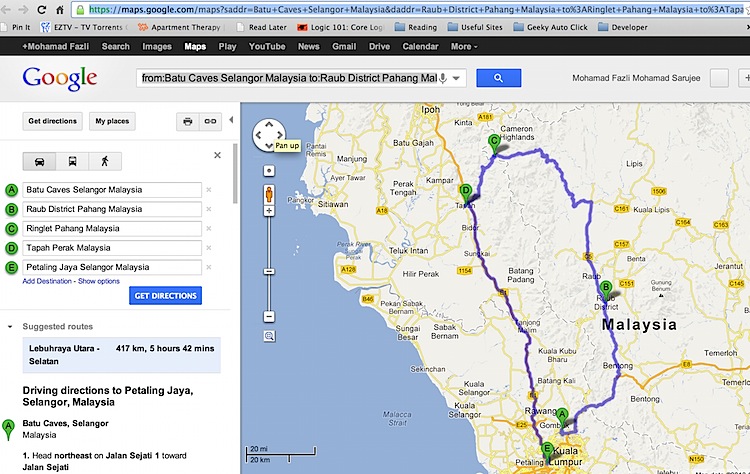Remove the Ringlet destination with its X
The width and height of the screenshot is (750, 474).
coord(209,229)
